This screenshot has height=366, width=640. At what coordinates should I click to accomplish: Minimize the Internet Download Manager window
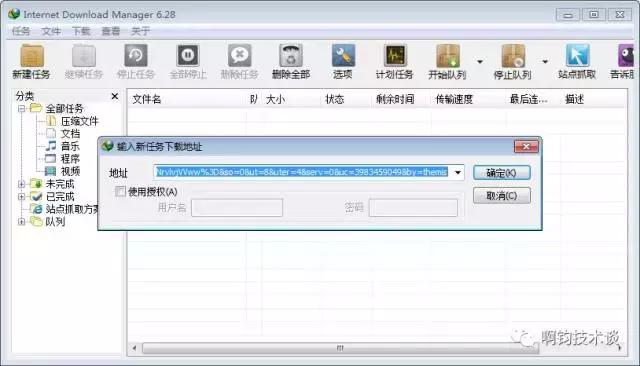568,15
